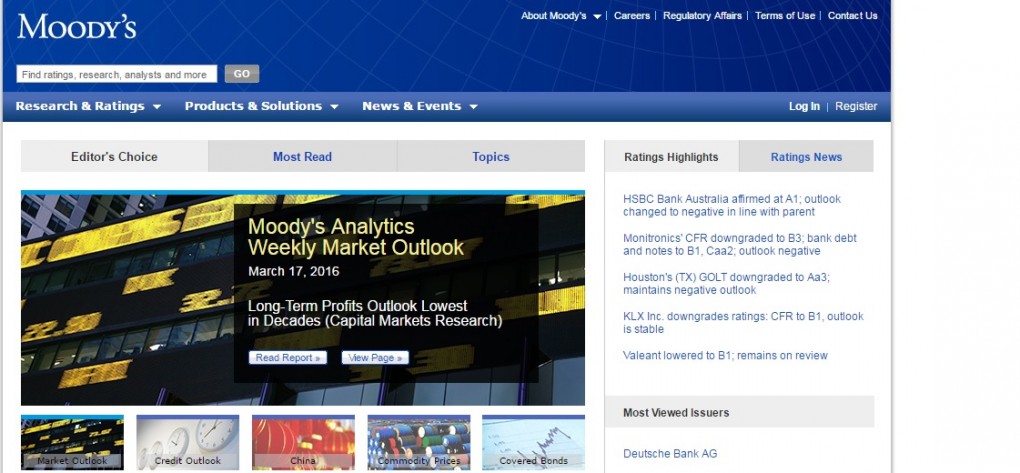Screen dimensions: 1020x473
Task: Switch to the Most Read tab
Action: [x=302, y=156]
